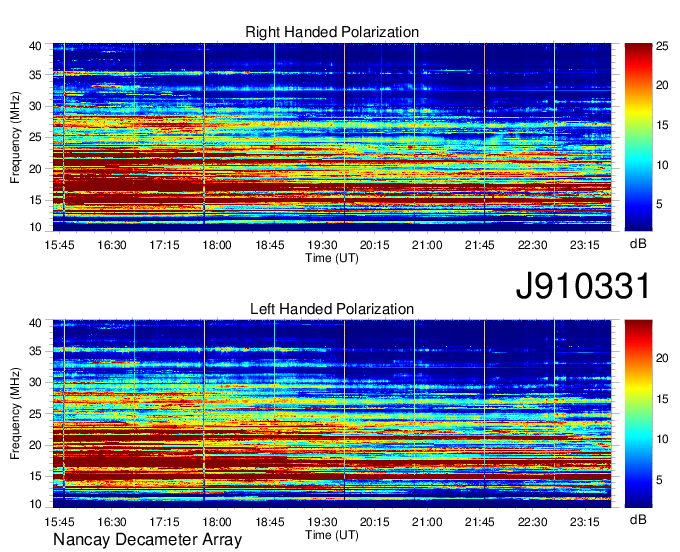Click the 19:30 time tick on the left-handed plot
680x552 pixels.
tap(322, 522)
